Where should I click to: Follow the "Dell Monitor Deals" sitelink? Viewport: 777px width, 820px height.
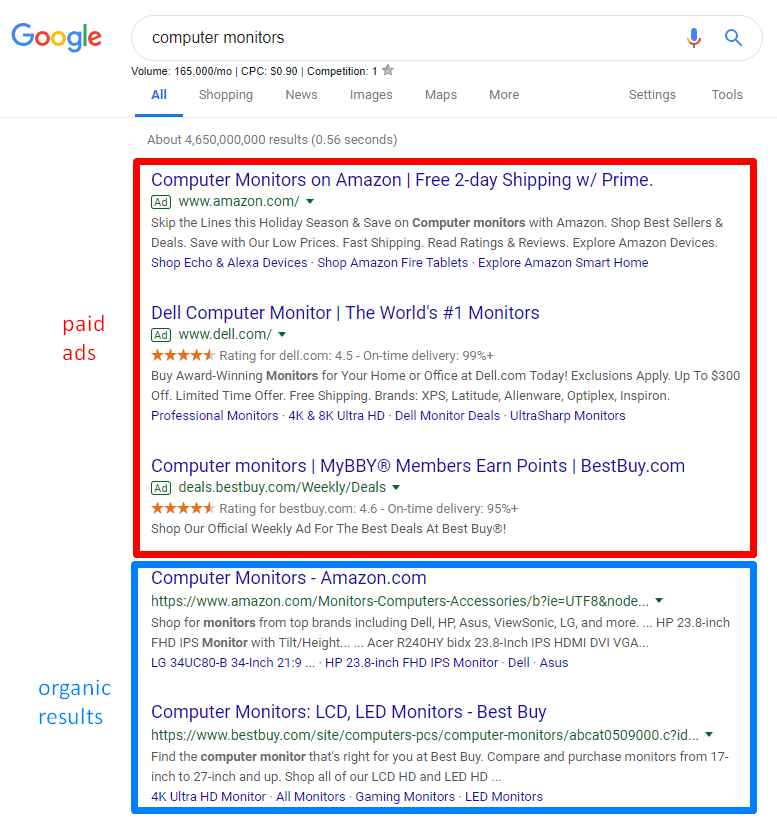point(448,416)
